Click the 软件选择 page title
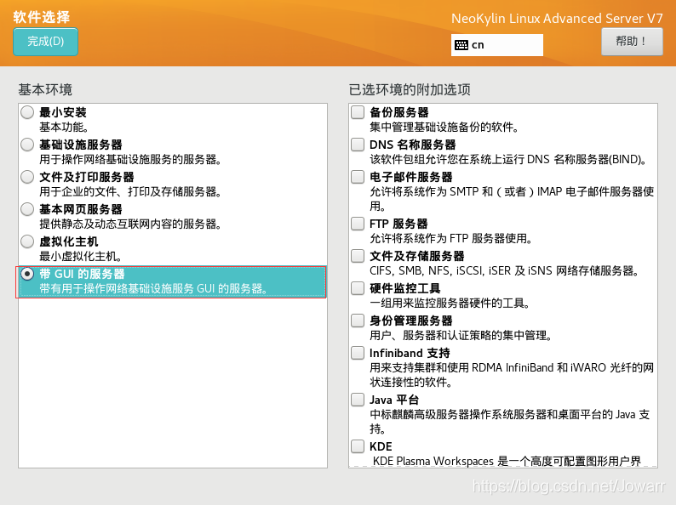The image size is (676, 505). point(41,17)
